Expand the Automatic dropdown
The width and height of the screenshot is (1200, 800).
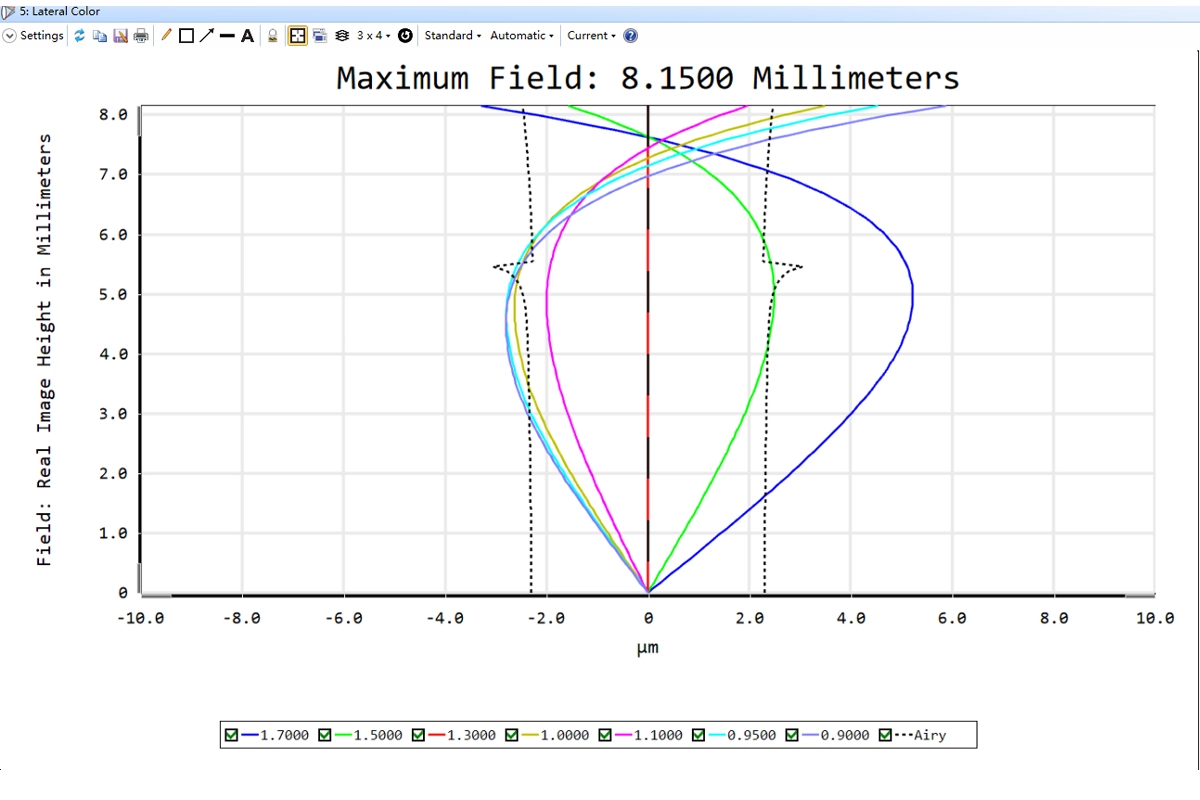click(521, 35)
